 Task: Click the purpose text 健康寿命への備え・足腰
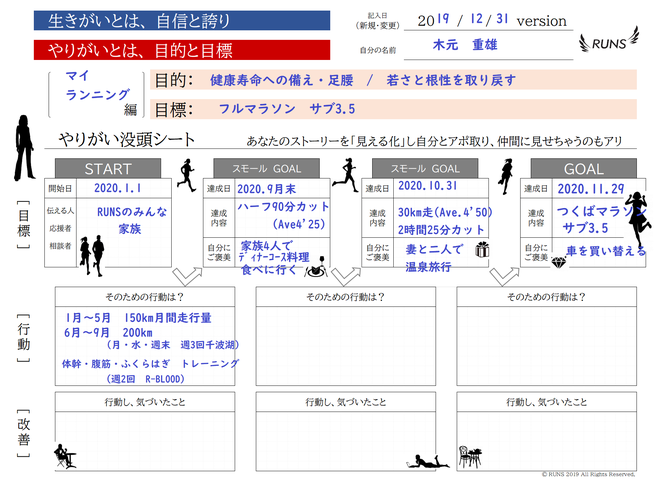[282, 80]
